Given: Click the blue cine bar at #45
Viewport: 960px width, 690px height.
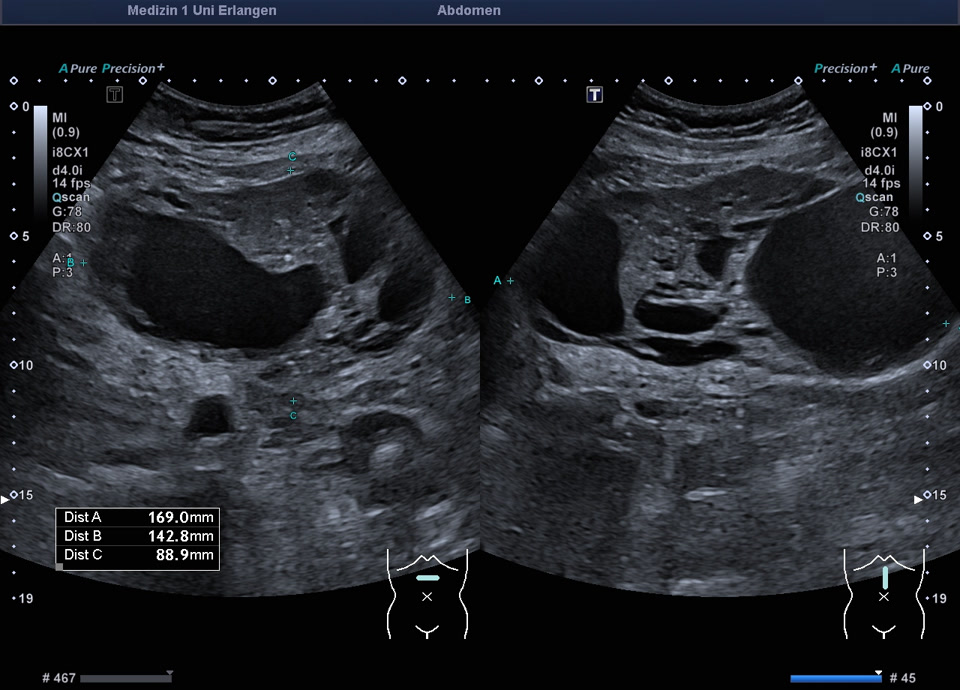Looking at the screenshot, I should click(x=836, y=678).
